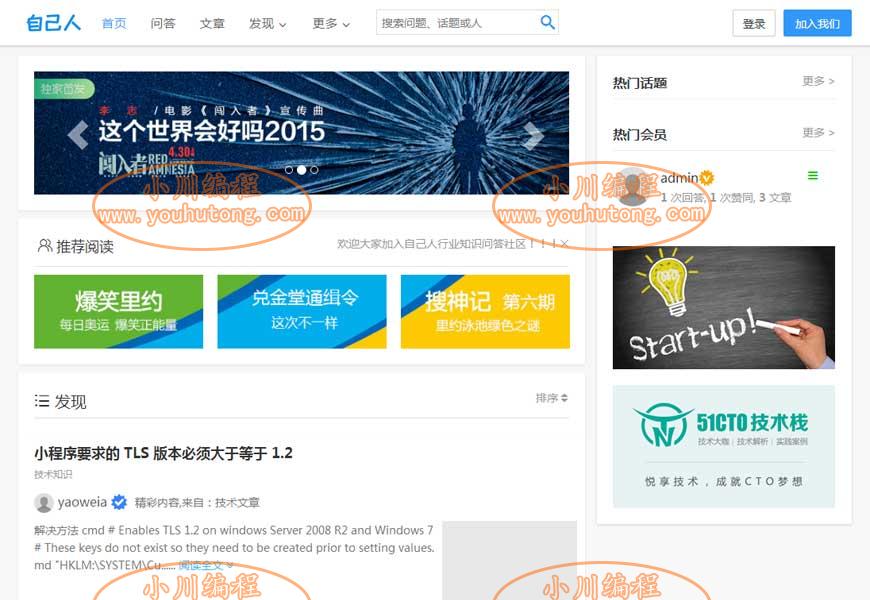
Task: Click the 欢迎大家加入自己人行业知识问答社区 announcement text
Action: [446, 244]
